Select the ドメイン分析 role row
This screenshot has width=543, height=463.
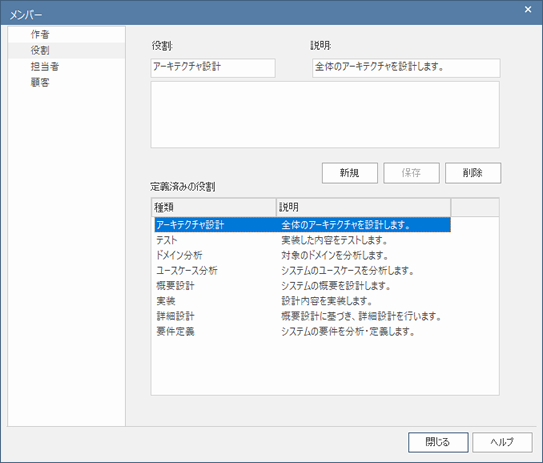(302, 255)
